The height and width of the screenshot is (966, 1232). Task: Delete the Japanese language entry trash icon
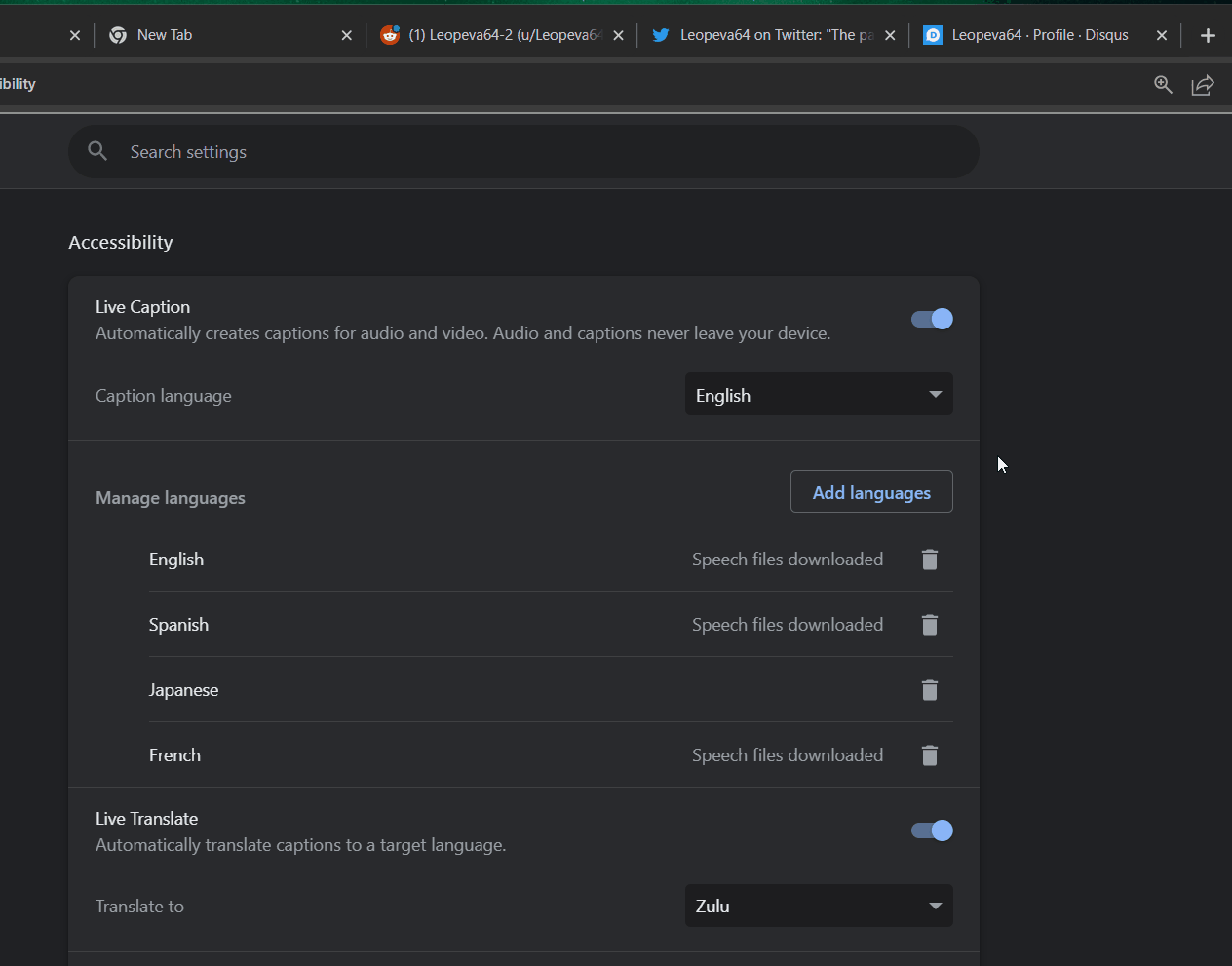pyautogui.click(x=929, y=689)
